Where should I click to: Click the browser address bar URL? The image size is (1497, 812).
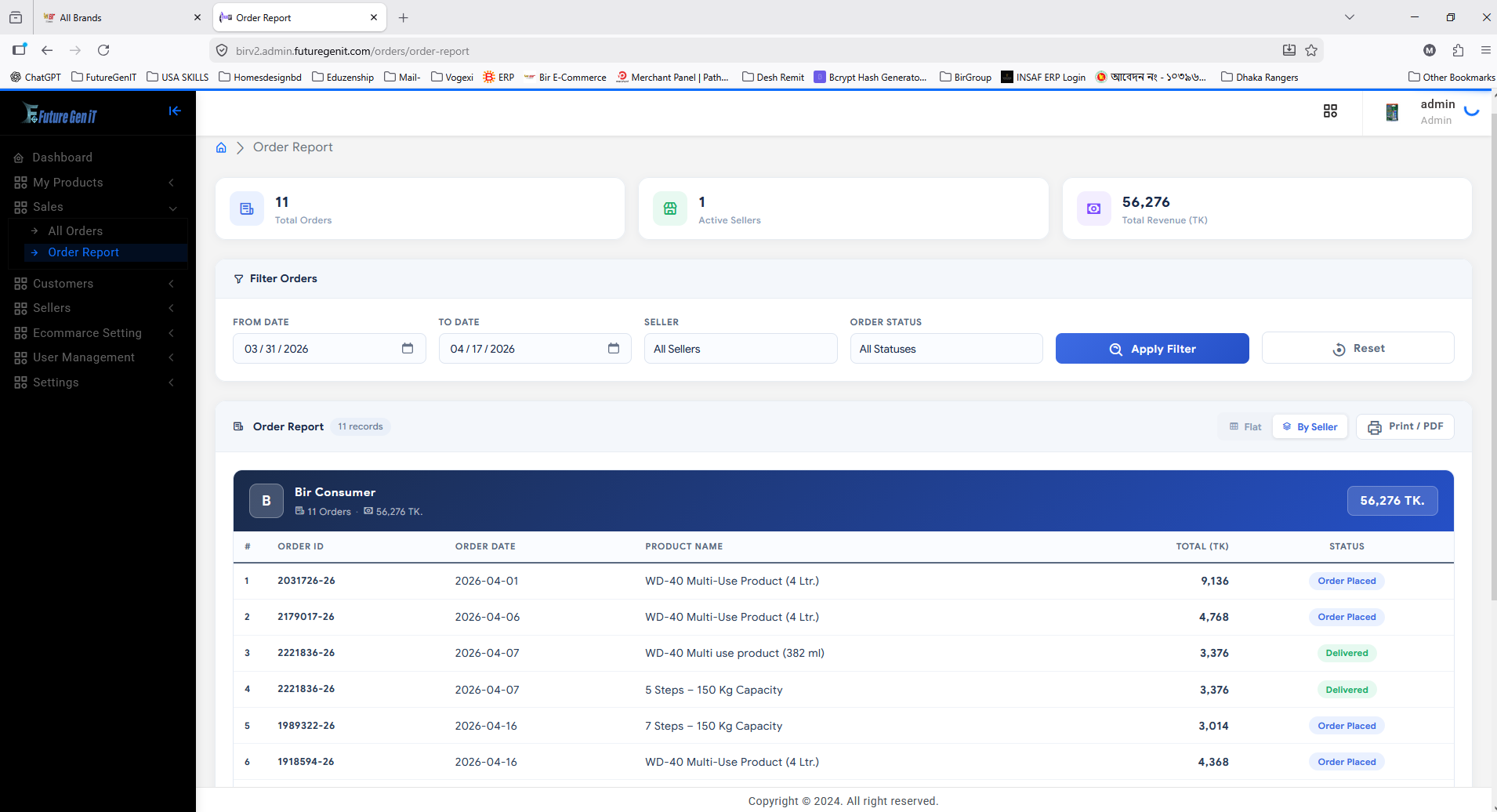click(353, 51)
